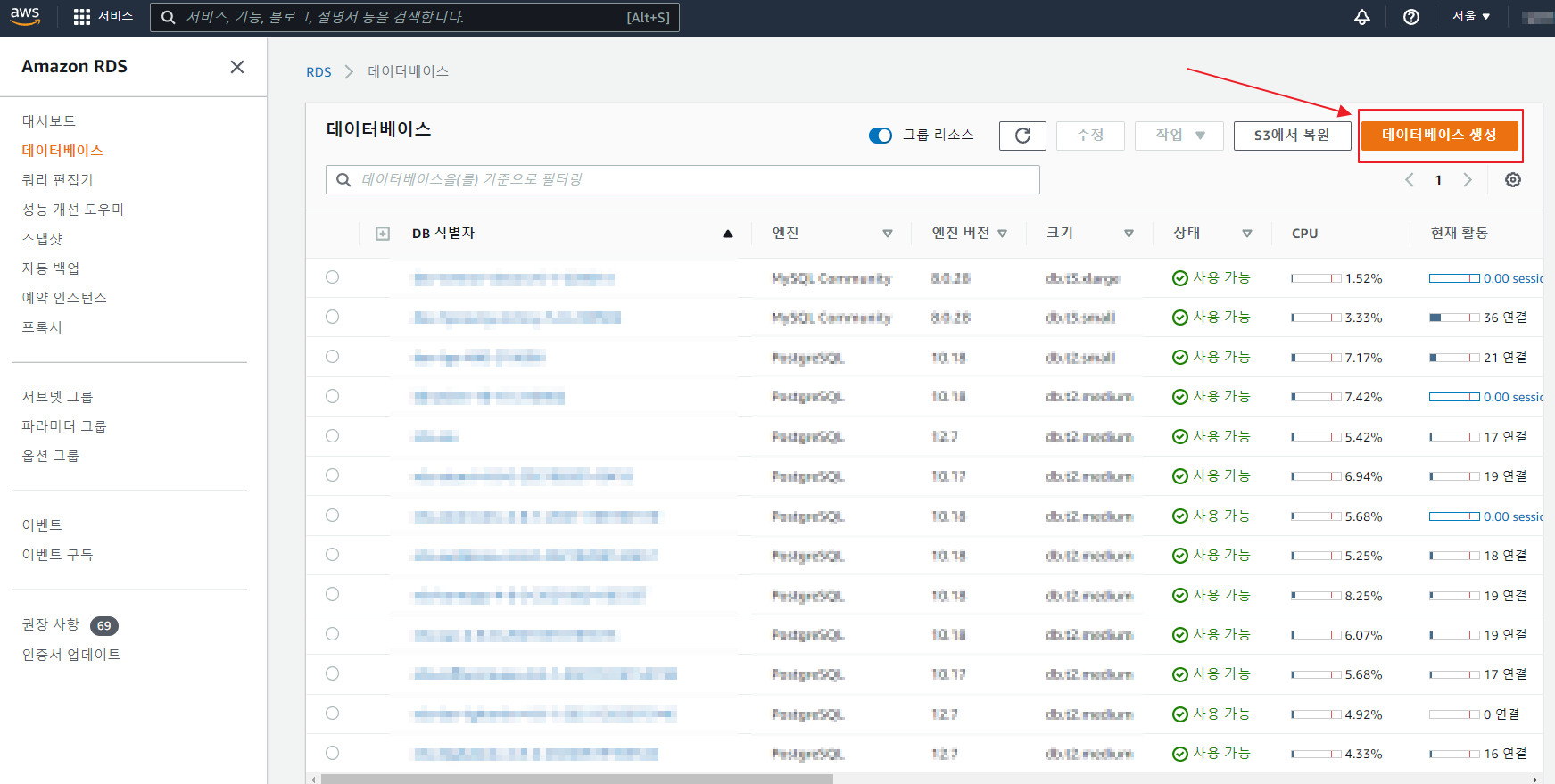Open the help question mark icon

pos(1411,17)
